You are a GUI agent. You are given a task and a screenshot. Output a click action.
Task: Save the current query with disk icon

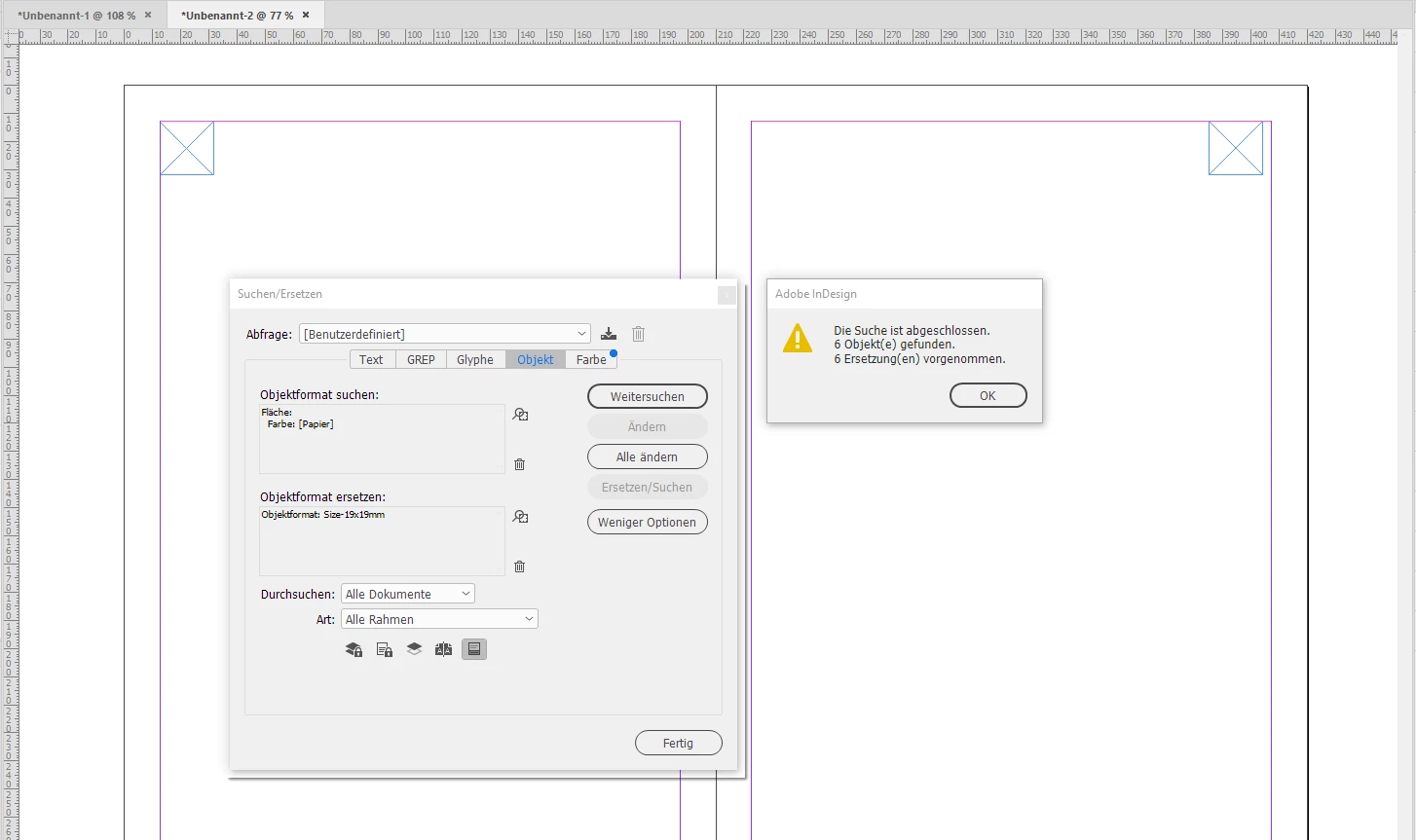point(609,334)
